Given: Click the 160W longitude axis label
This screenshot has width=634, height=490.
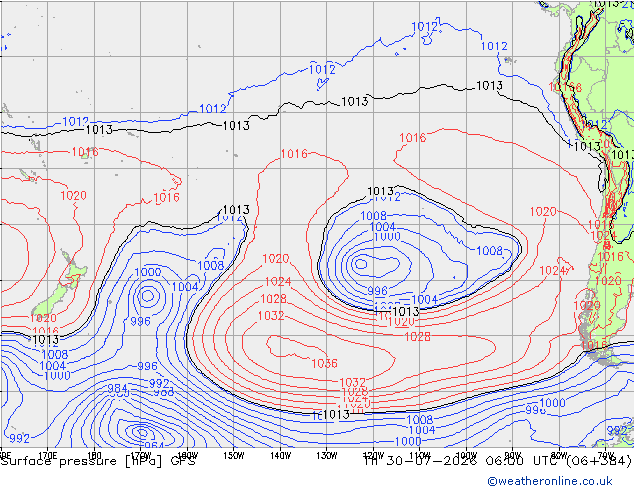Looking at the screenshot, I should [188, 456].
